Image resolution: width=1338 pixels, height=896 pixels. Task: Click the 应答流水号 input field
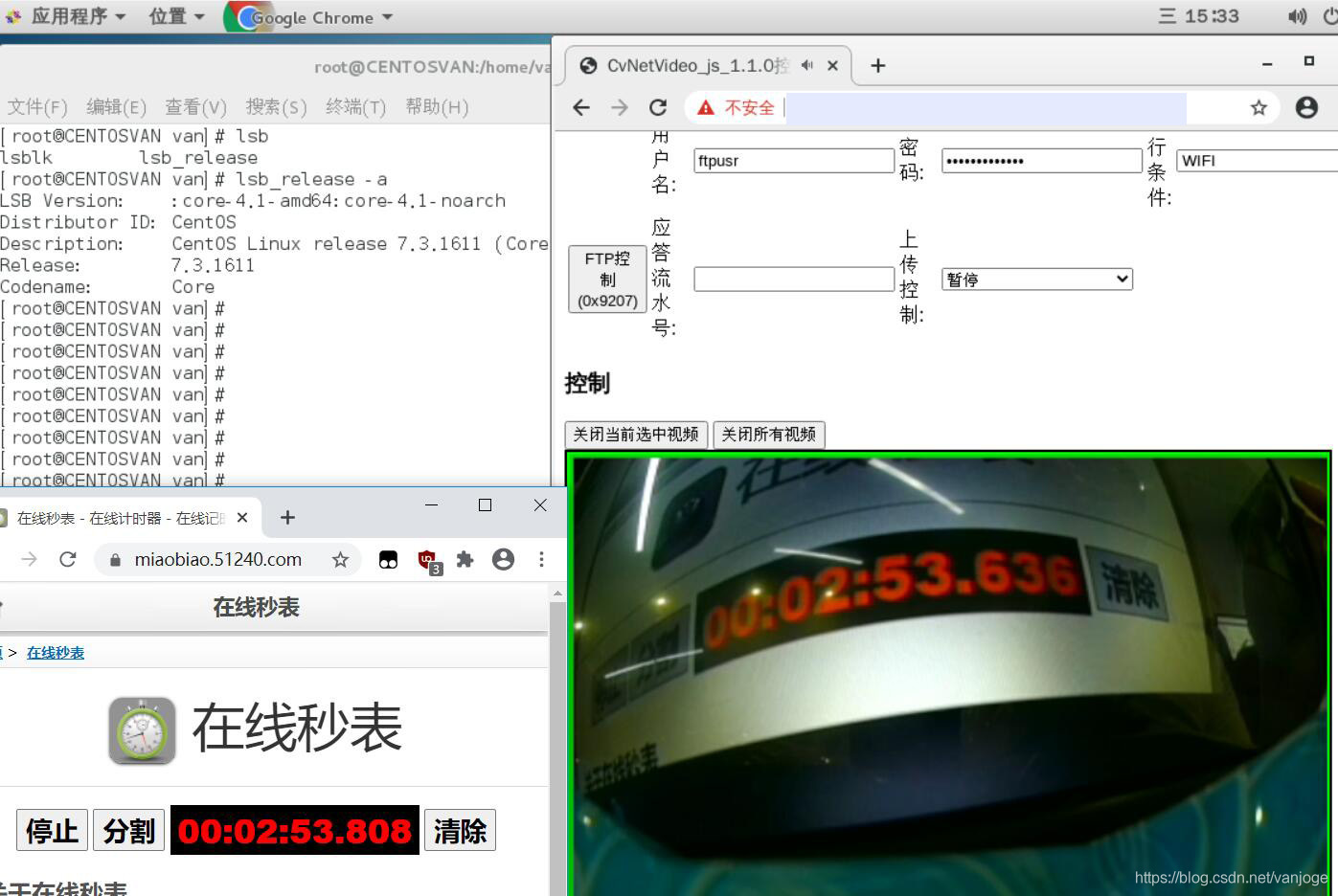coord(794,280)
